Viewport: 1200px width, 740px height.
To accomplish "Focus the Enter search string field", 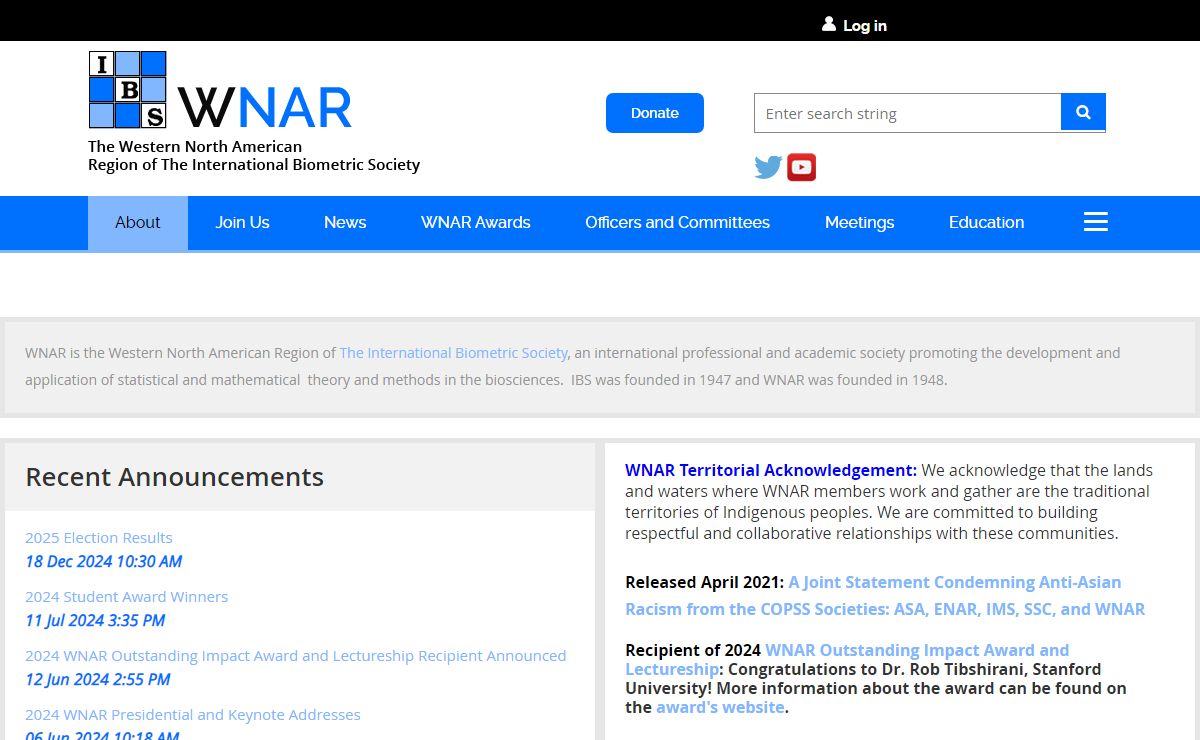I will point(907,113).
